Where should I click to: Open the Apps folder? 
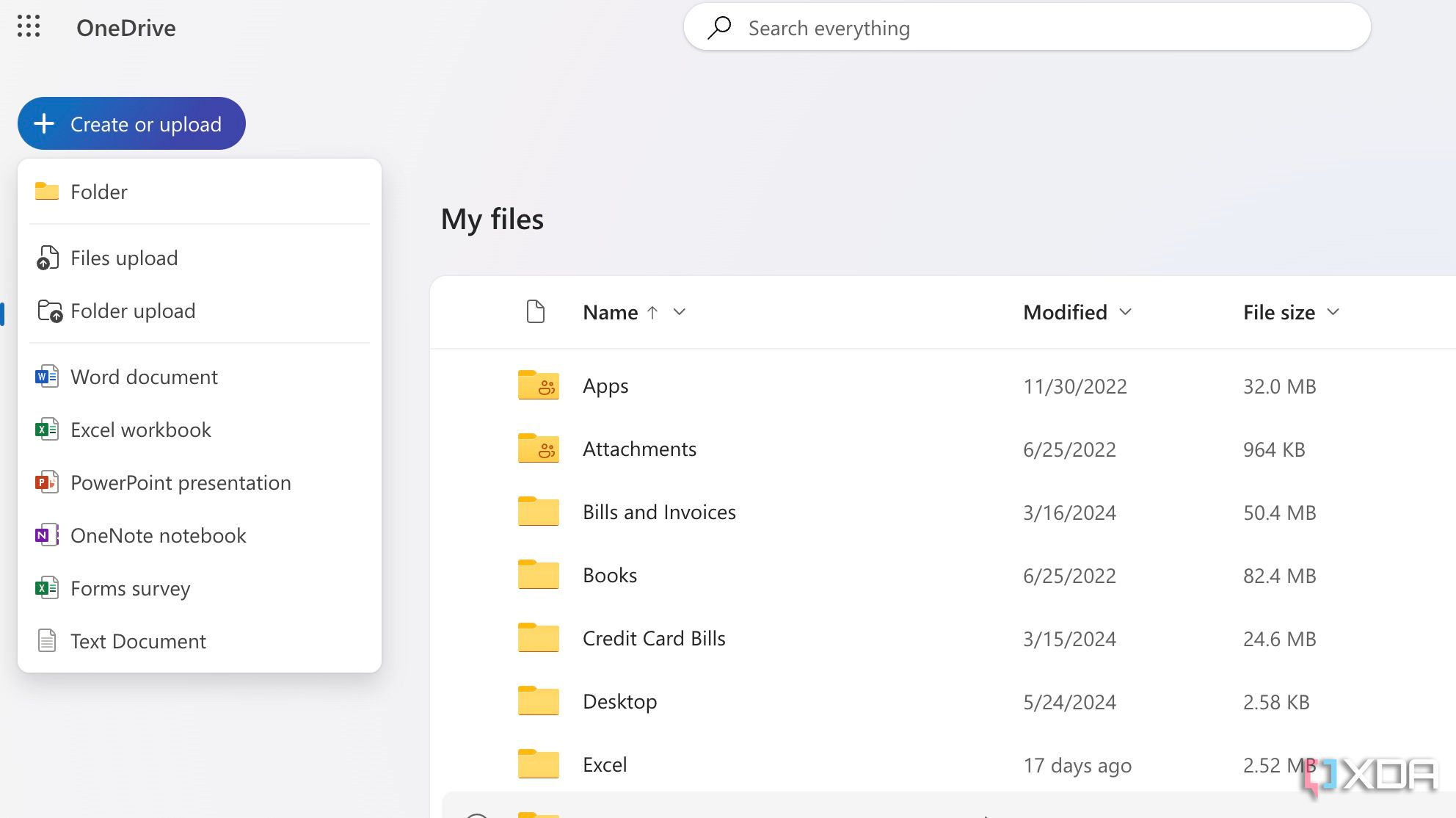pos(605,386)
